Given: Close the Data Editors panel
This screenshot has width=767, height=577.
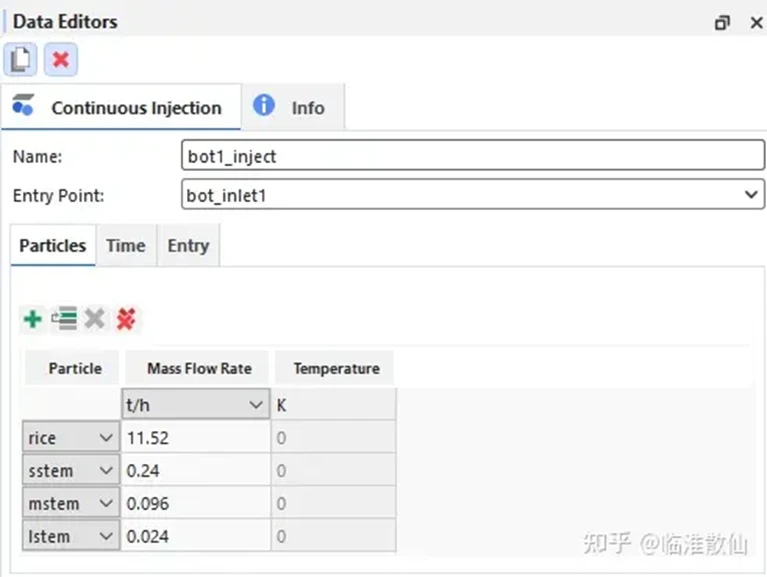Looking at the screenshot, I should click(756, 22).
